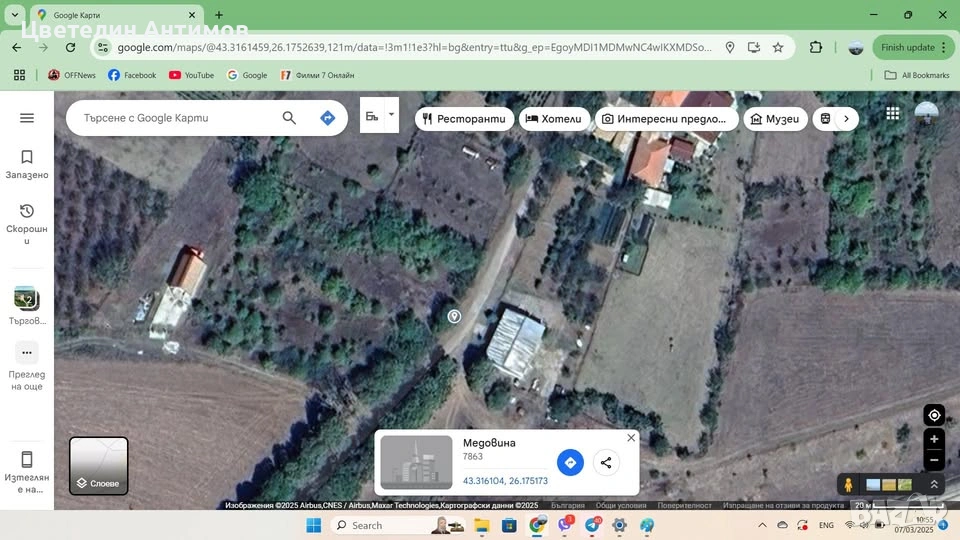This screenshot has height=540, width=960.
Task: Select the Ресторанти category chip
Action: [x=464, y=119]
